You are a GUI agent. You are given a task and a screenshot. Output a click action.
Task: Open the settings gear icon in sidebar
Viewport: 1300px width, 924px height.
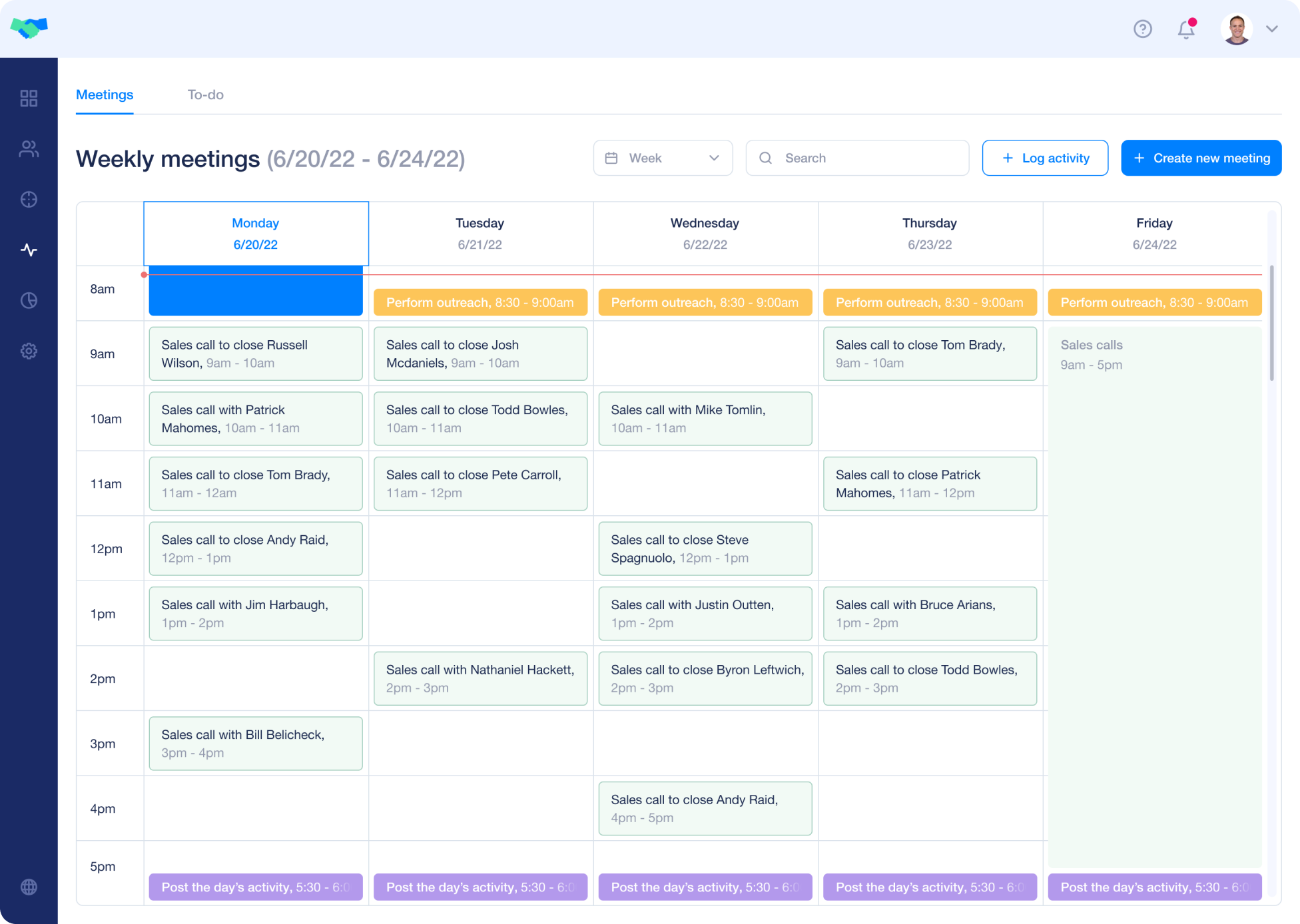29,351
